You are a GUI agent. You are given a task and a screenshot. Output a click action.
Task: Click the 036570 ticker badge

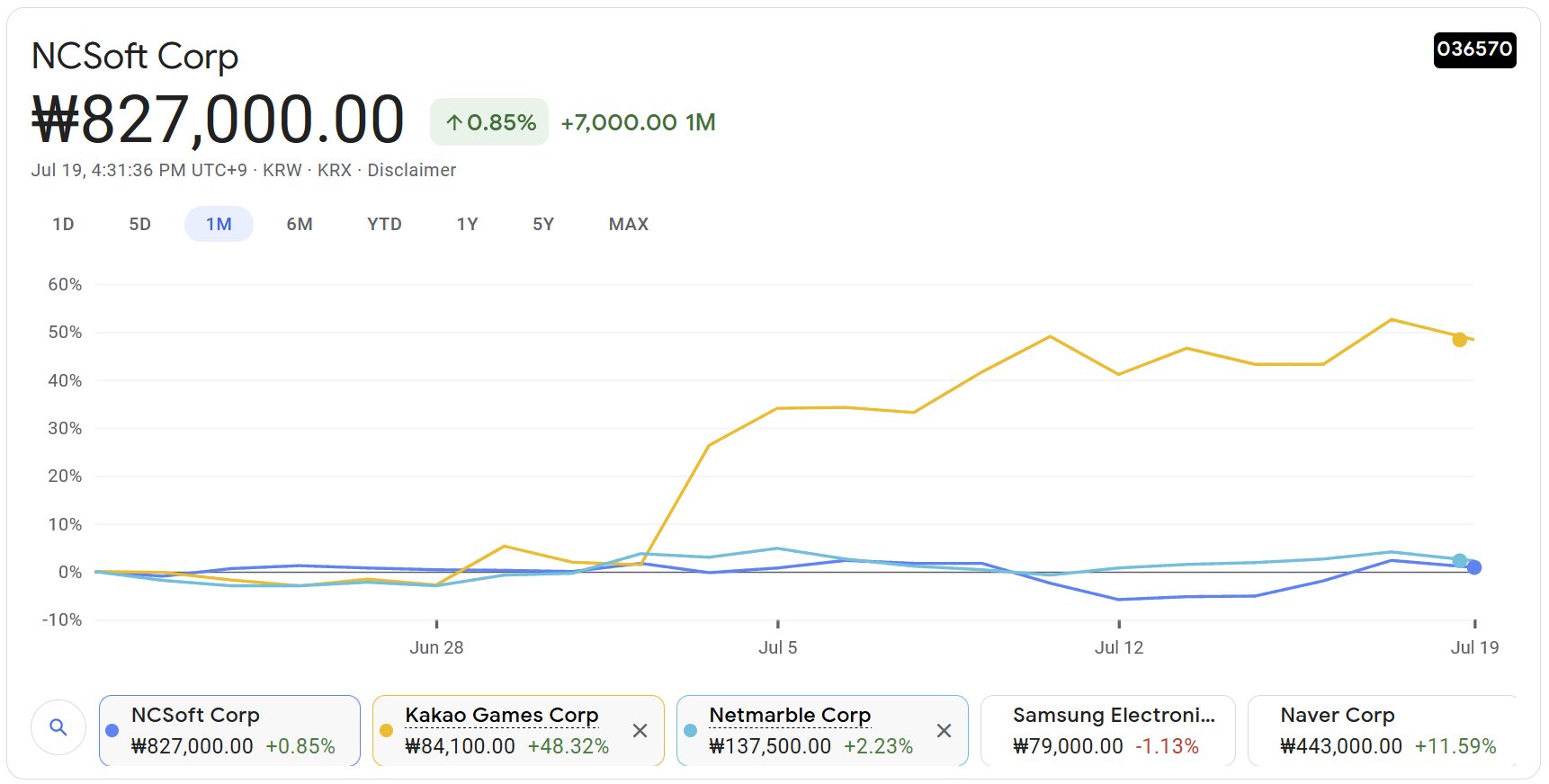[x=1473, y=49]
